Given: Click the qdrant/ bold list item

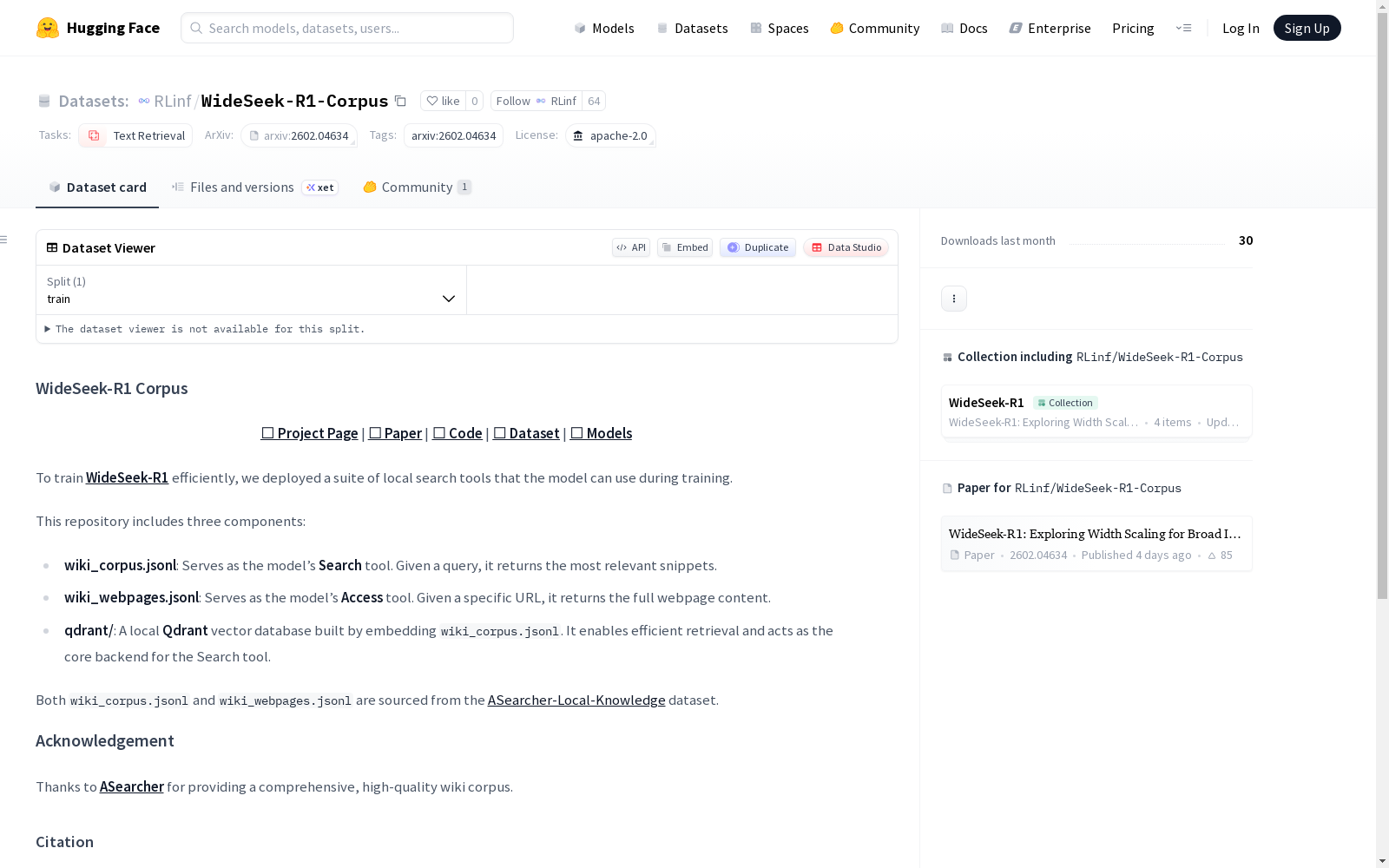Looking at the screenshot, I should pyautogui.click(x=89, y=630).
